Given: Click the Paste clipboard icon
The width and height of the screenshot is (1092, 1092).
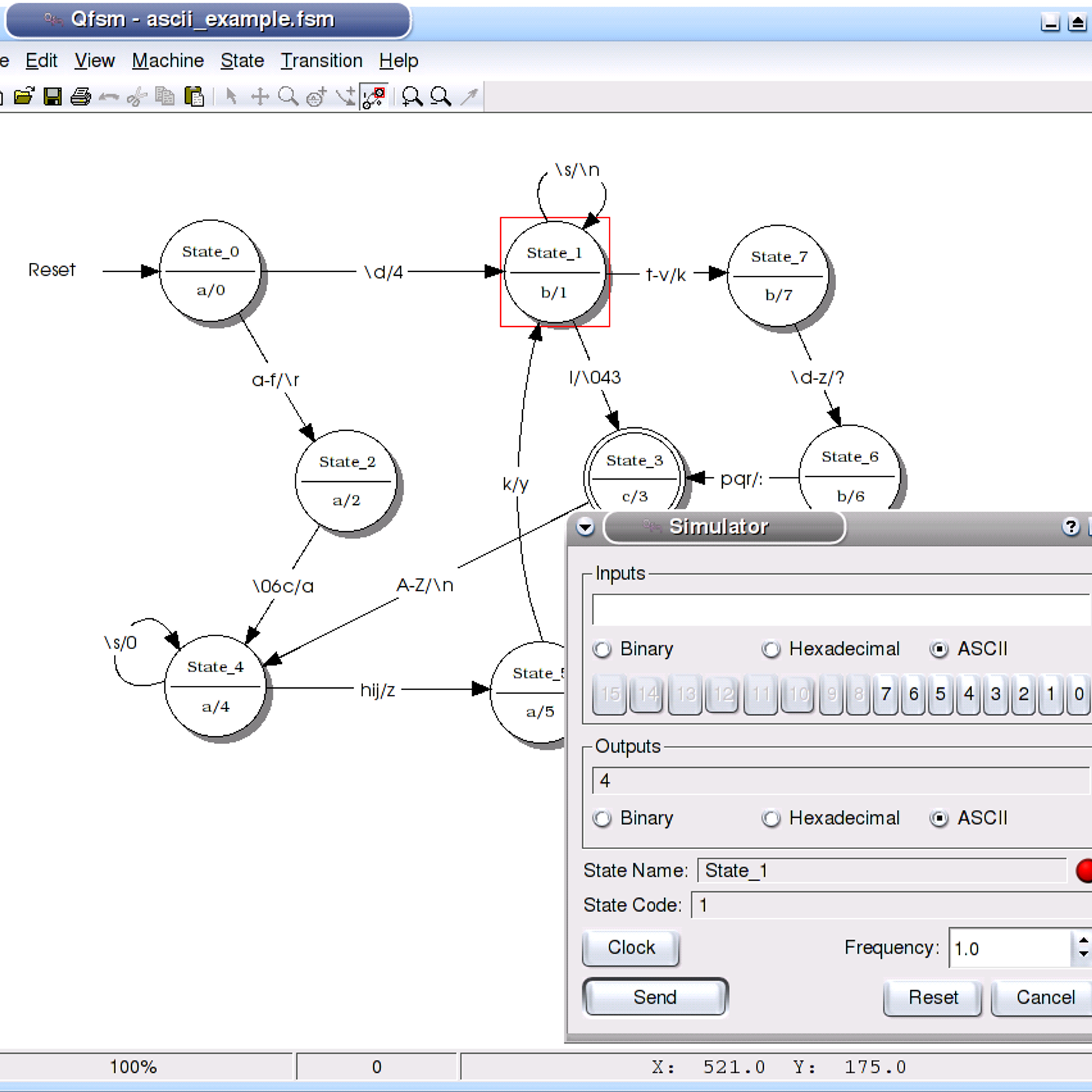Looking at the screenshot, I should (195, 96).
